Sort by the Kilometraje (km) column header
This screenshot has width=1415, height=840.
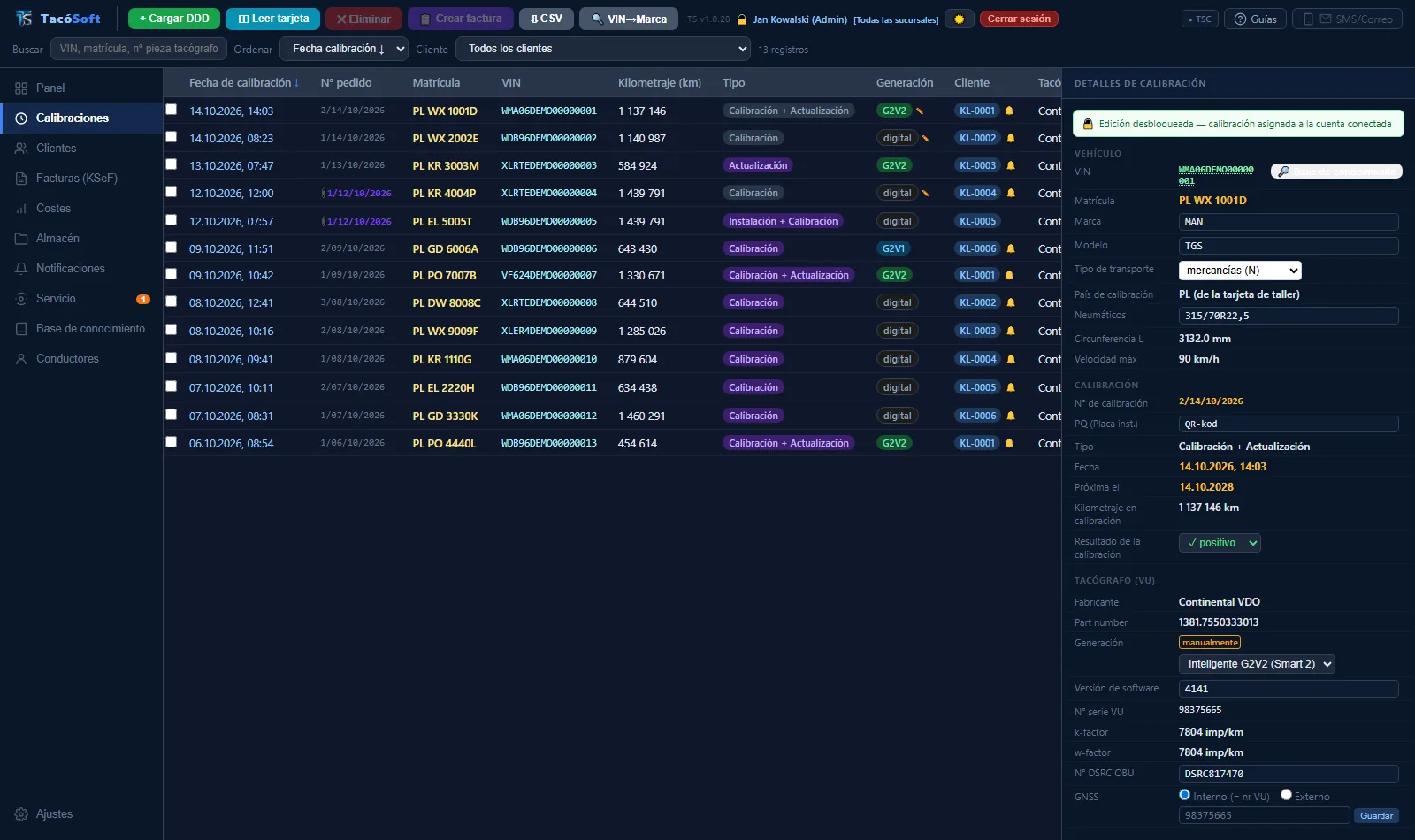pos(660,83)
